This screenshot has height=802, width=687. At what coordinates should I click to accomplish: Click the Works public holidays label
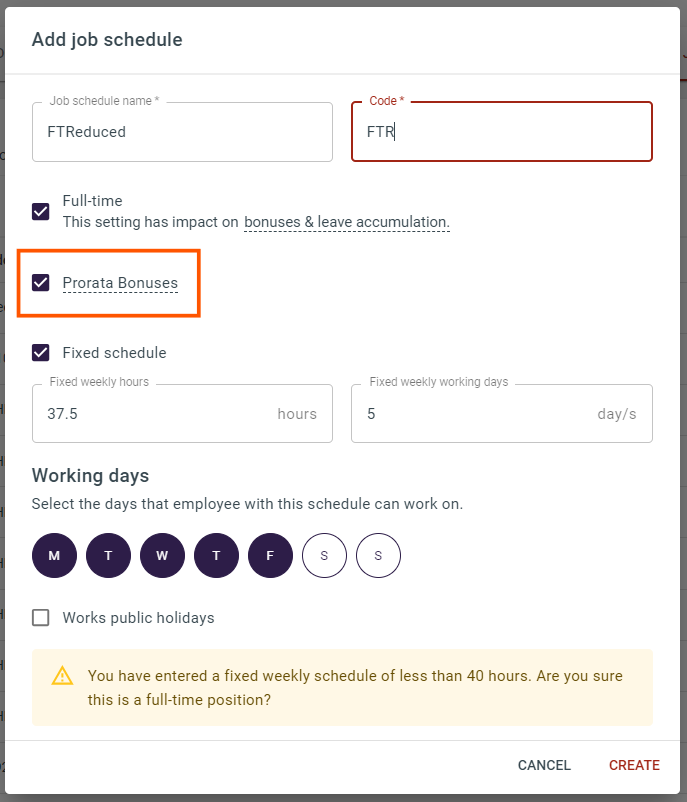138,618
